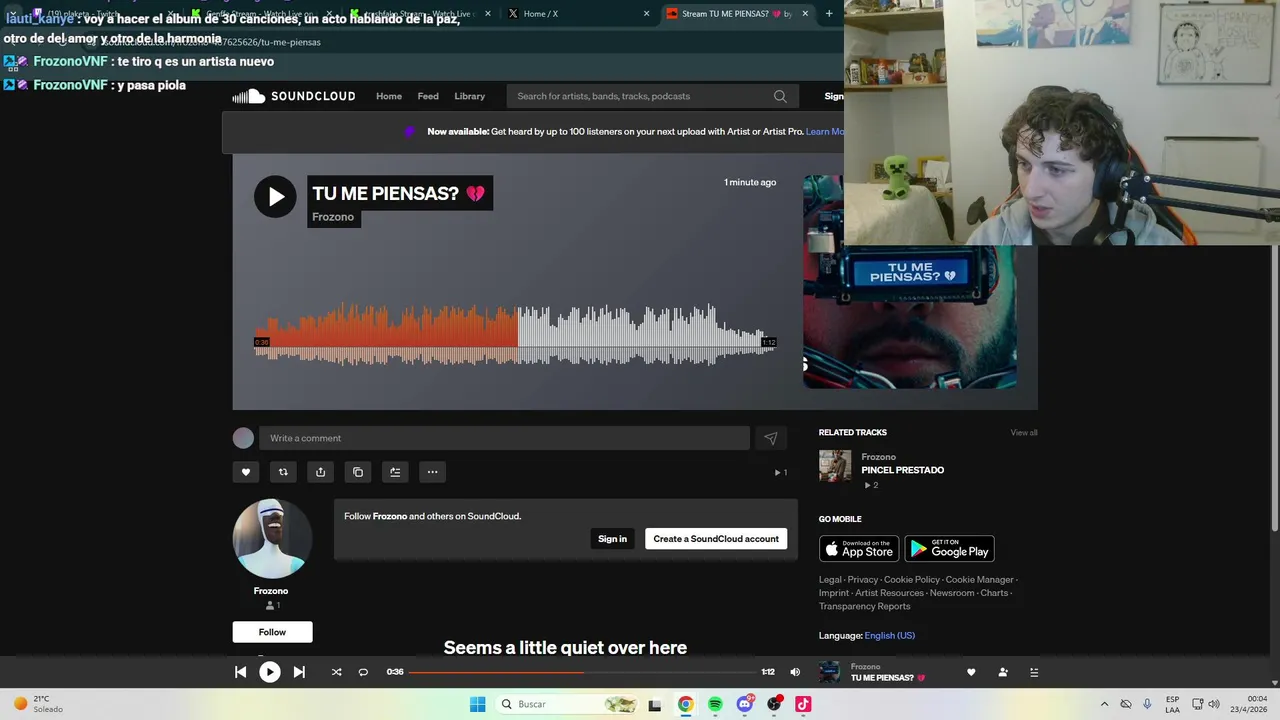1280x720 pixels.
Task: Follow artist icon in player bar
Action: coord(1003,672)
